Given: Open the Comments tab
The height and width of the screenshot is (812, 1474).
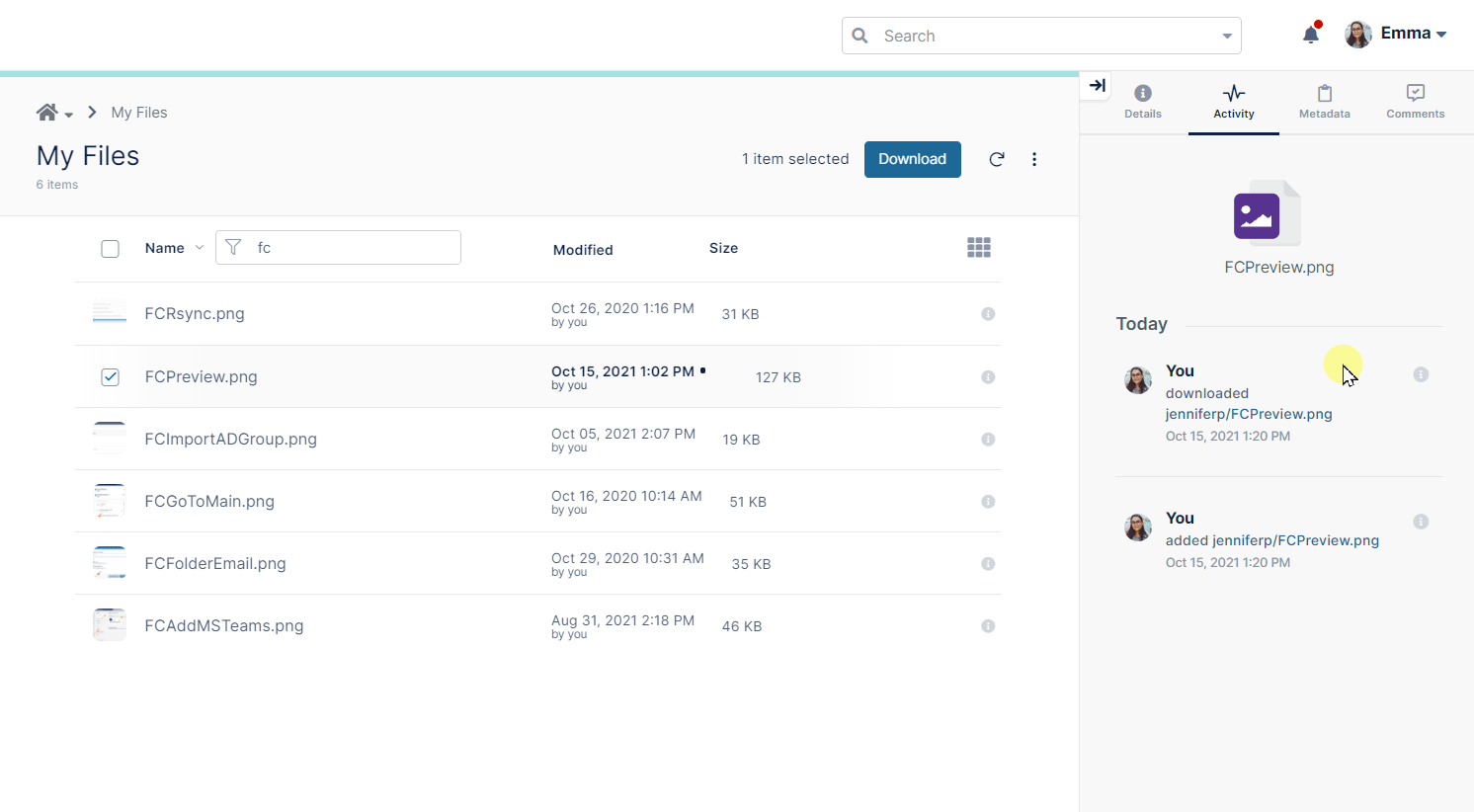Looking at the screenshot, I should tap(1415, 102).
